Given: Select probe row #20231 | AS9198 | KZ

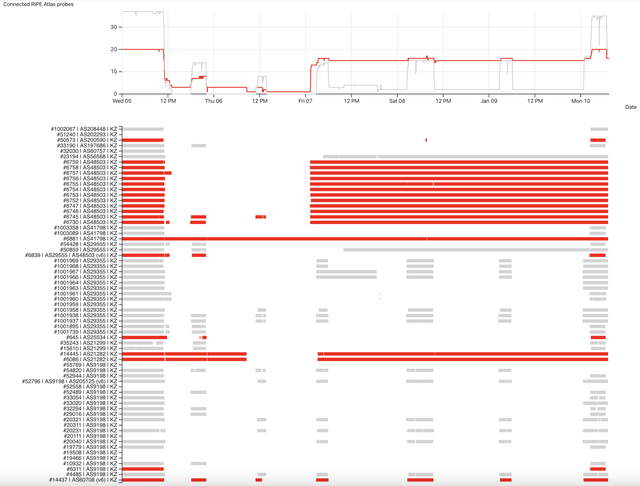Looking at the screenshot, I should tap(90, 431).
